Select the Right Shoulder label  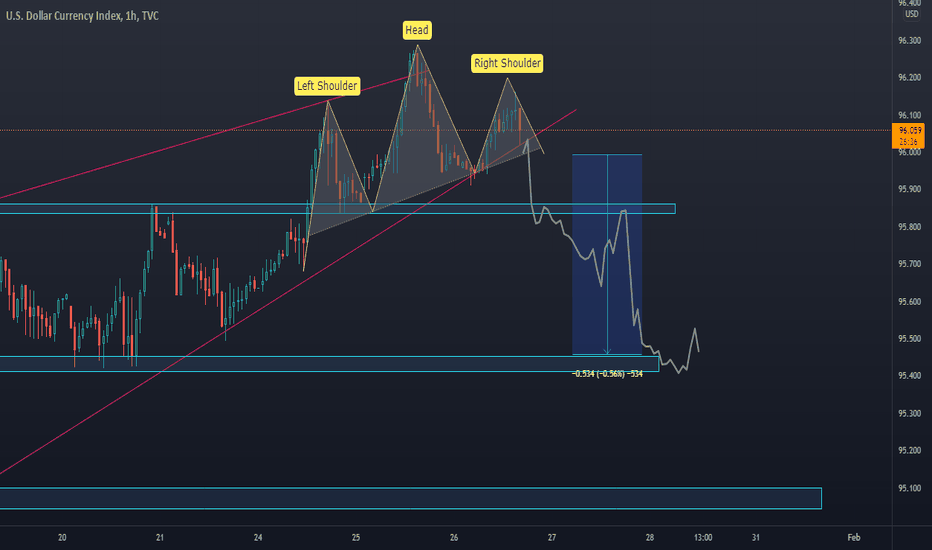pyautogui.click(x=507, y=64)
